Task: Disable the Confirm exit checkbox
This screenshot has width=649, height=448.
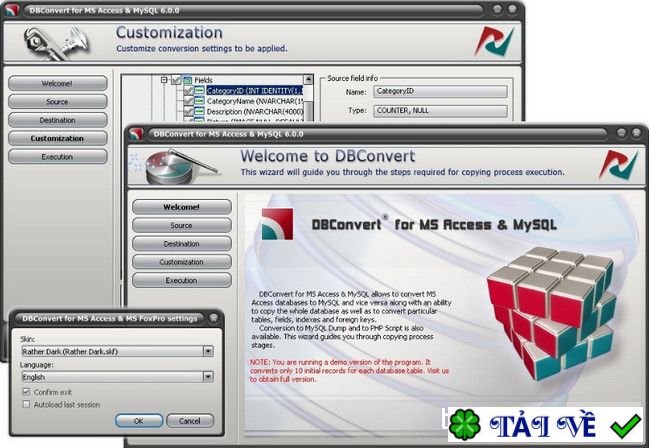Action: tap(26, 392)
